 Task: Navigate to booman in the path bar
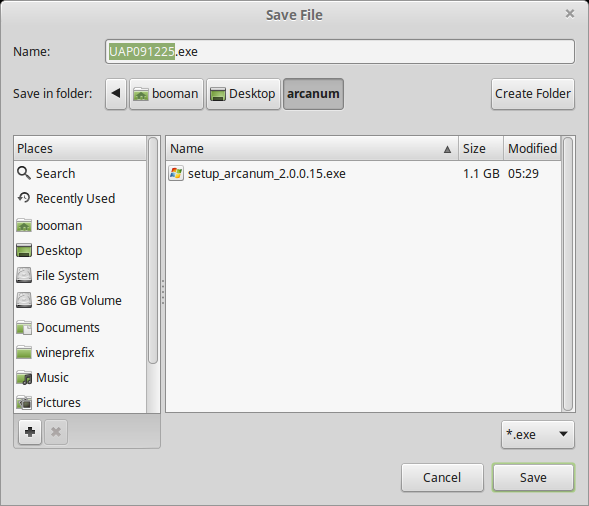point(166,94)
